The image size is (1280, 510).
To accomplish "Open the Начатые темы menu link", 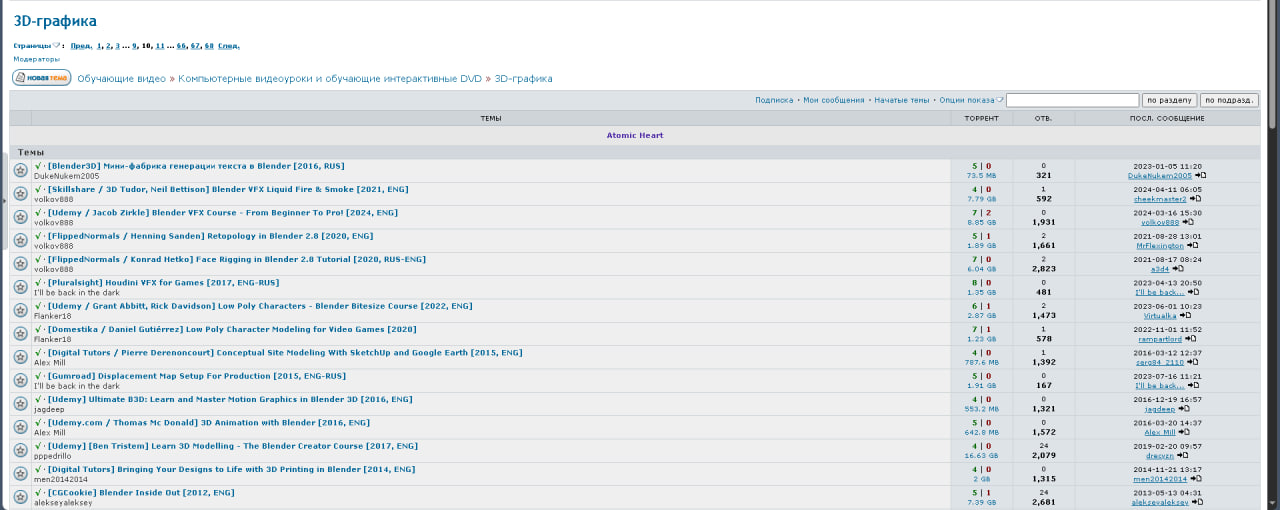I will (901, 100).
